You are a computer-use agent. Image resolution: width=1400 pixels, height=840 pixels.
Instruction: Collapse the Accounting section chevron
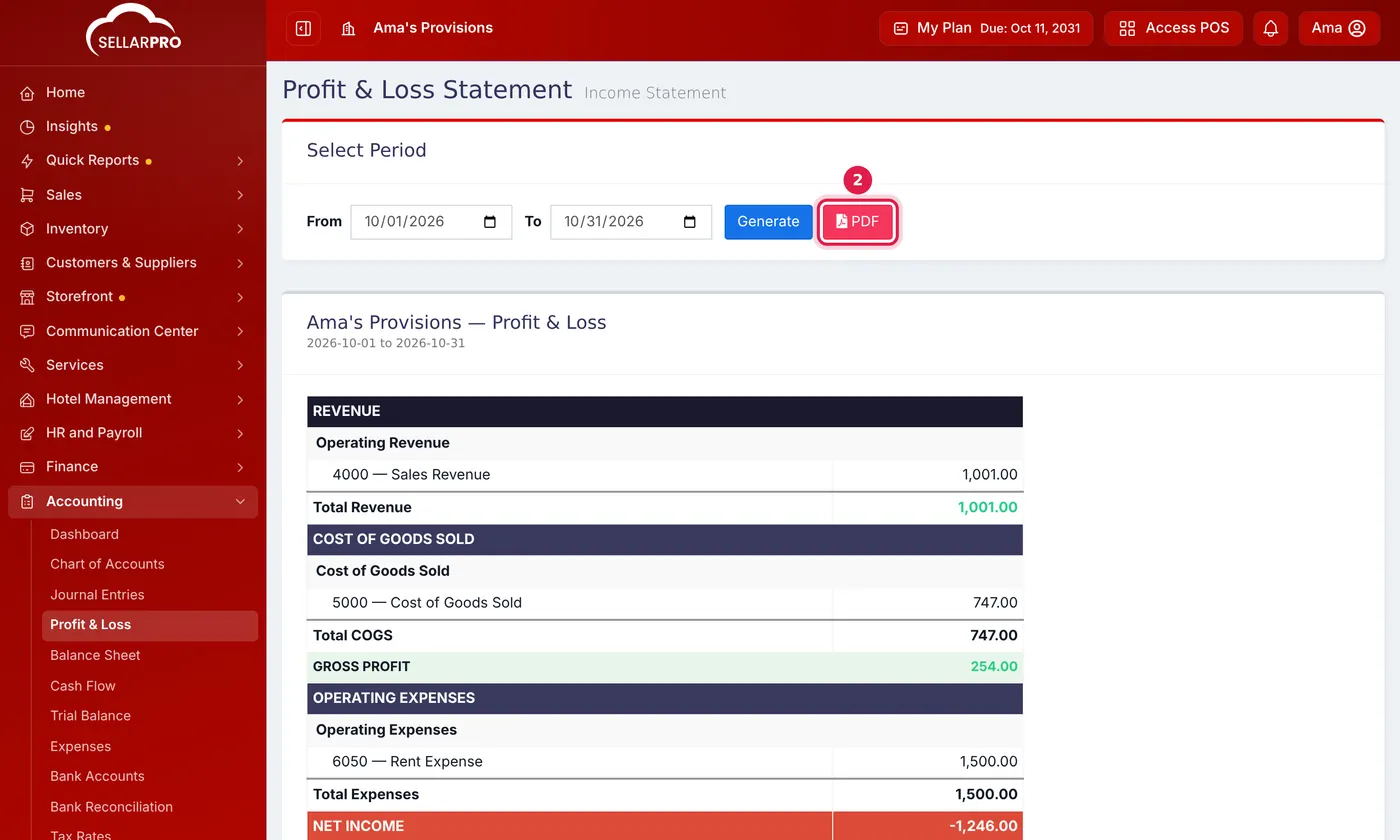point(240,502)
